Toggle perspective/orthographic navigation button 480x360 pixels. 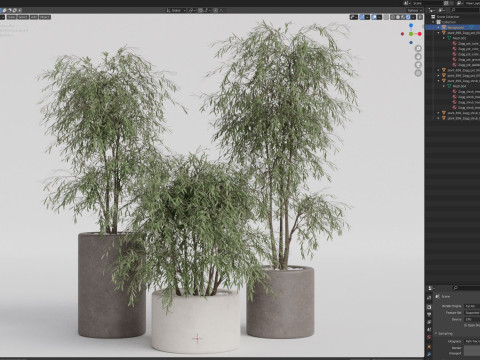(418, 73)
